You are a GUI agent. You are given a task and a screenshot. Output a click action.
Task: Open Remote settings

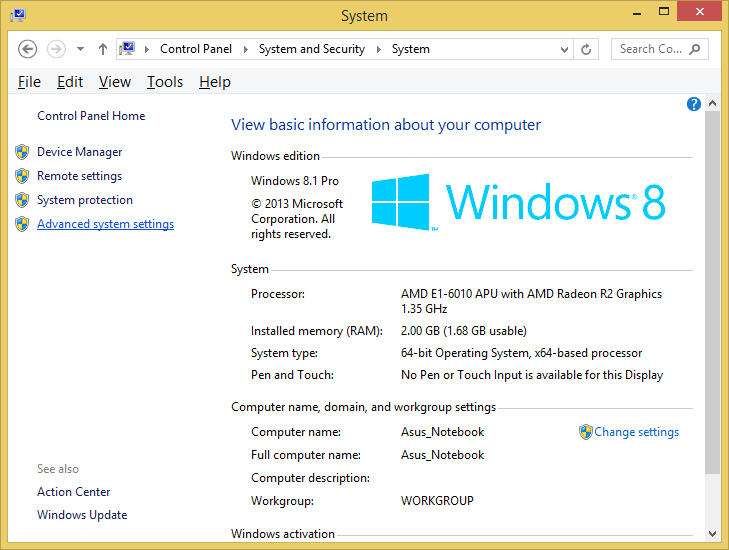(80, 176)
